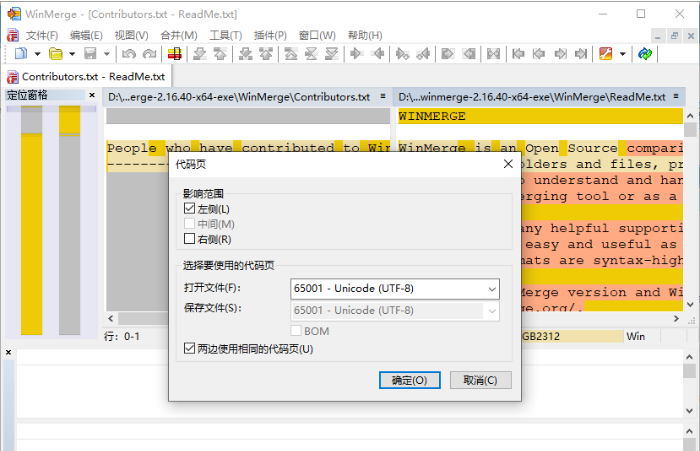Click the Save floppy disk icon
Image resolution: width=700 pixels, height=451 pixels.
click(90, 54)
